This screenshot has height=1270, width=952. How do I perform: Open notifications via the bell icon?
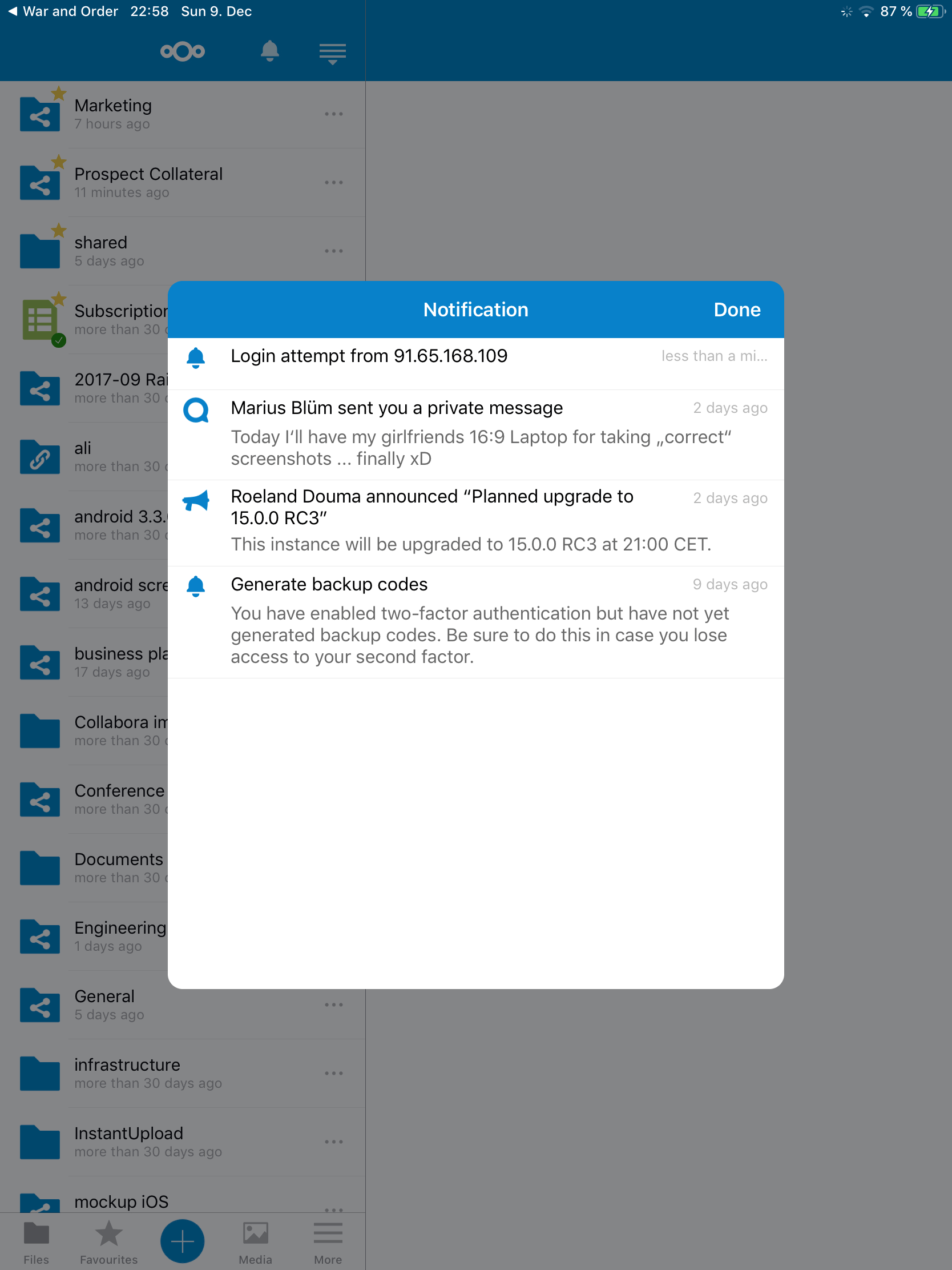click(x=270, y=51)
